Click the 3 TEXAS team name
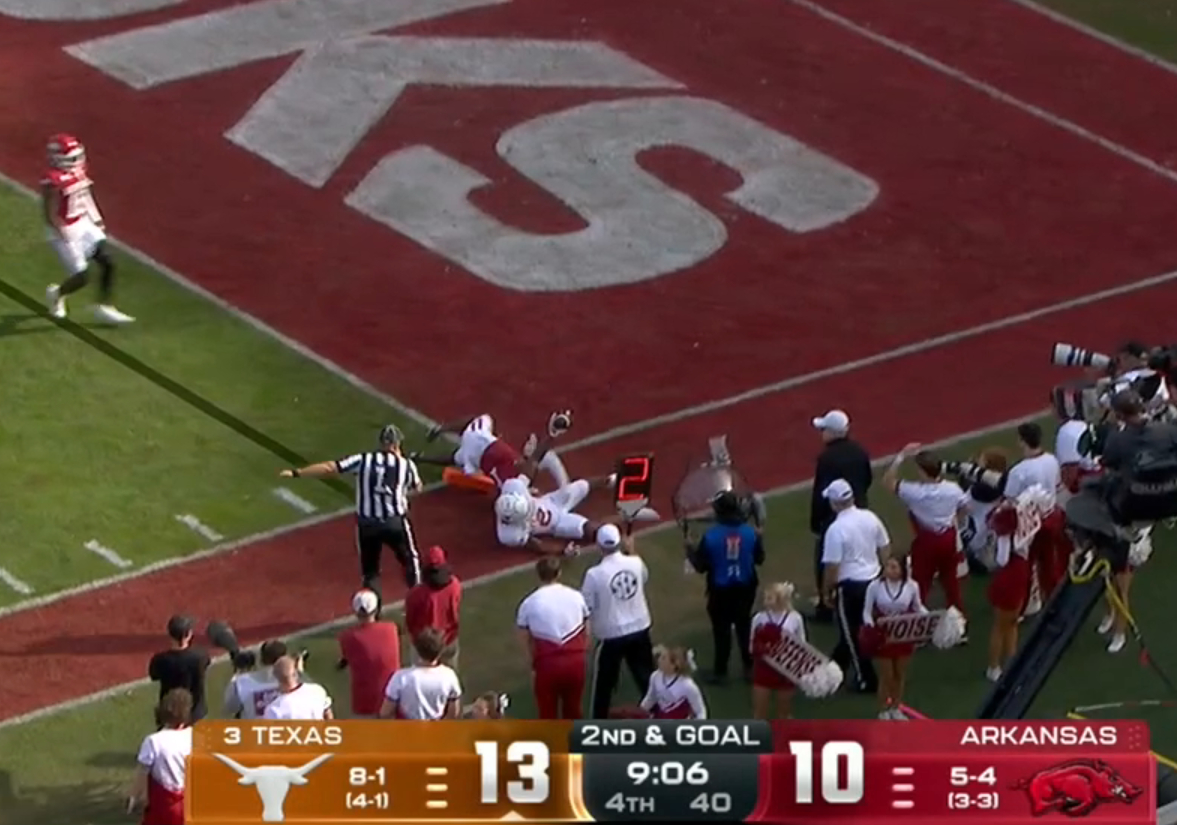Image resolution: width=1177 pixels, height=825 pixels. (x=282, y=735)
